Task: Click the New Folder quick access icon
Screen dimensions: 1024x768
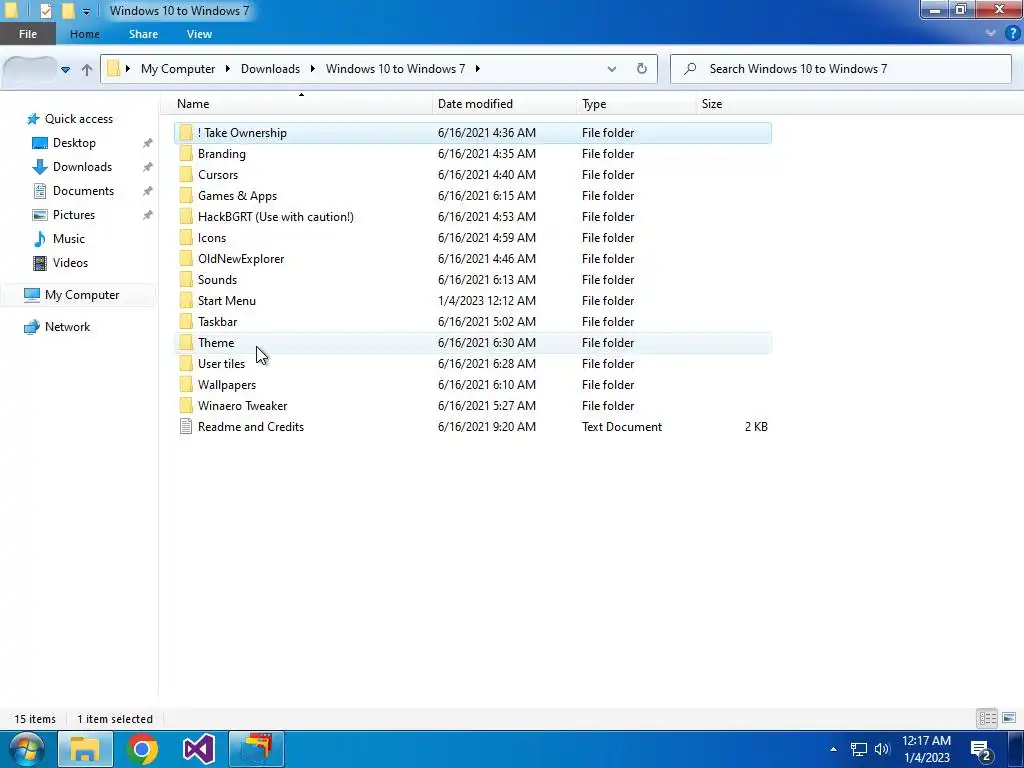Action: (68, 10)
